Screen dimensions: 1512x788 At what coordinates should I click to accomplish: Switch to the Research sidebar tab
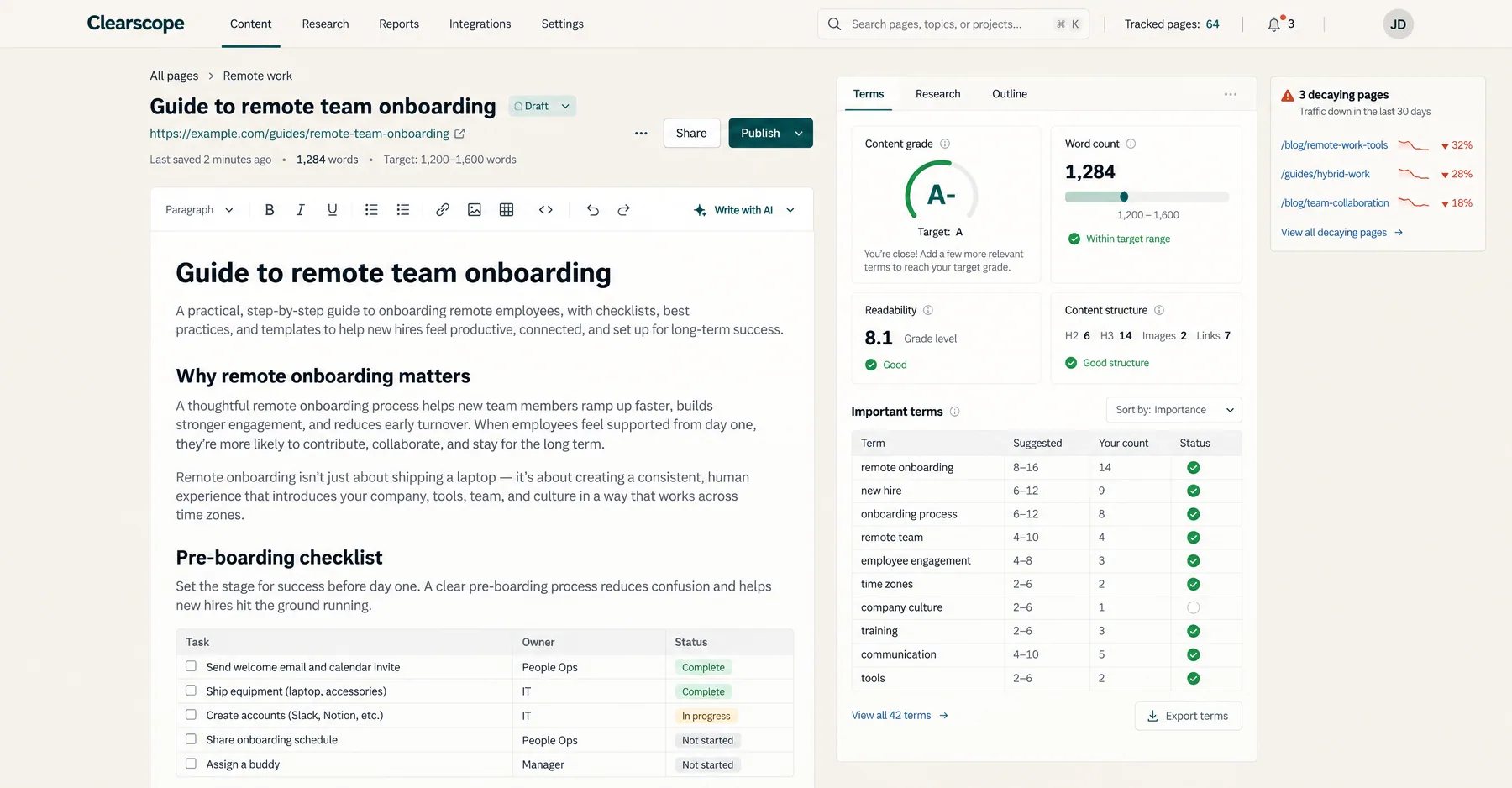pos(937,94)
